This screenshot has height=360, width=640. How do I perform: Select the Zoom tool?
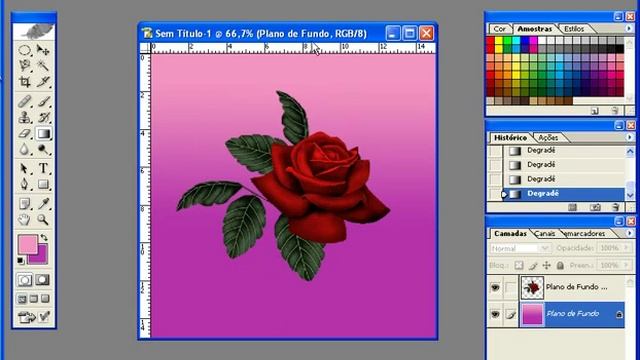click(43, 220)
